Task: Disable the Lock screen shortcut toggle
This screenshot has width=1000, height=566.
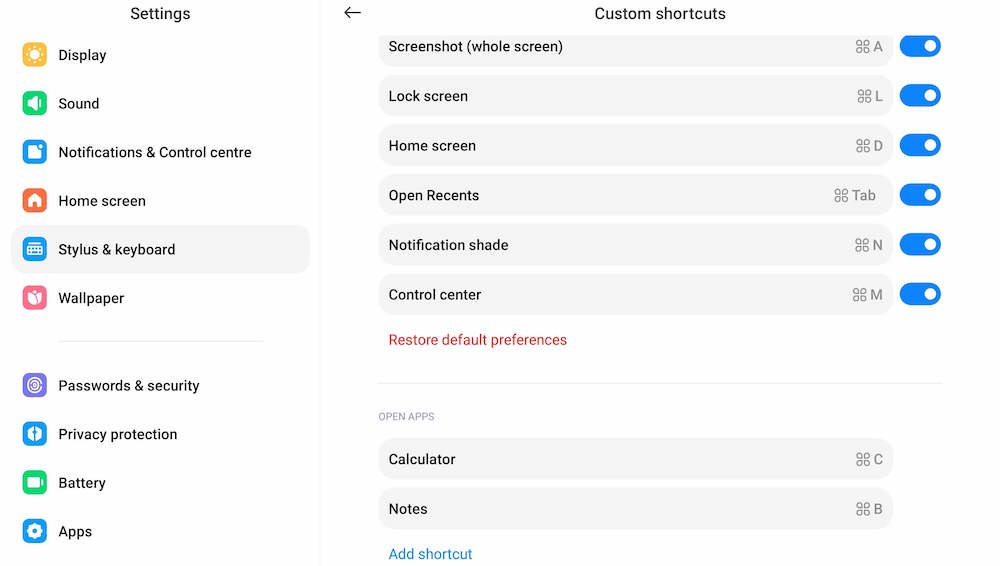Action: pyautogui.click(x=920, y=96)
